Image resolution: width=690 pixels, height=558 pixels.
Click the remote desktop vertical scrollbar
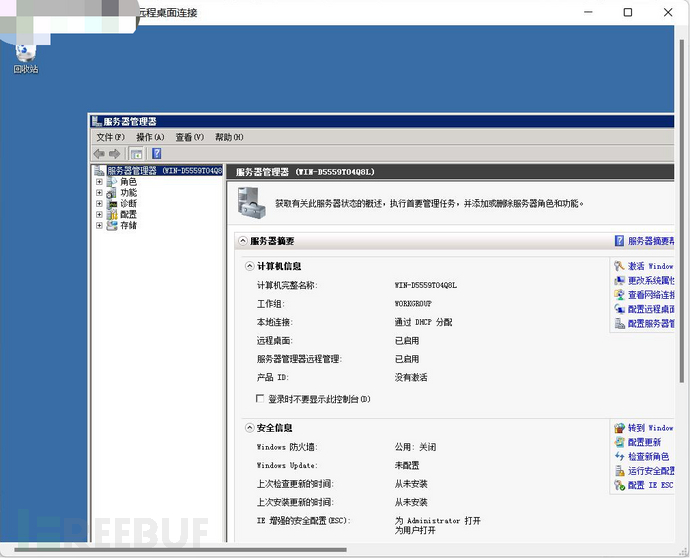[x=682, y=211]
